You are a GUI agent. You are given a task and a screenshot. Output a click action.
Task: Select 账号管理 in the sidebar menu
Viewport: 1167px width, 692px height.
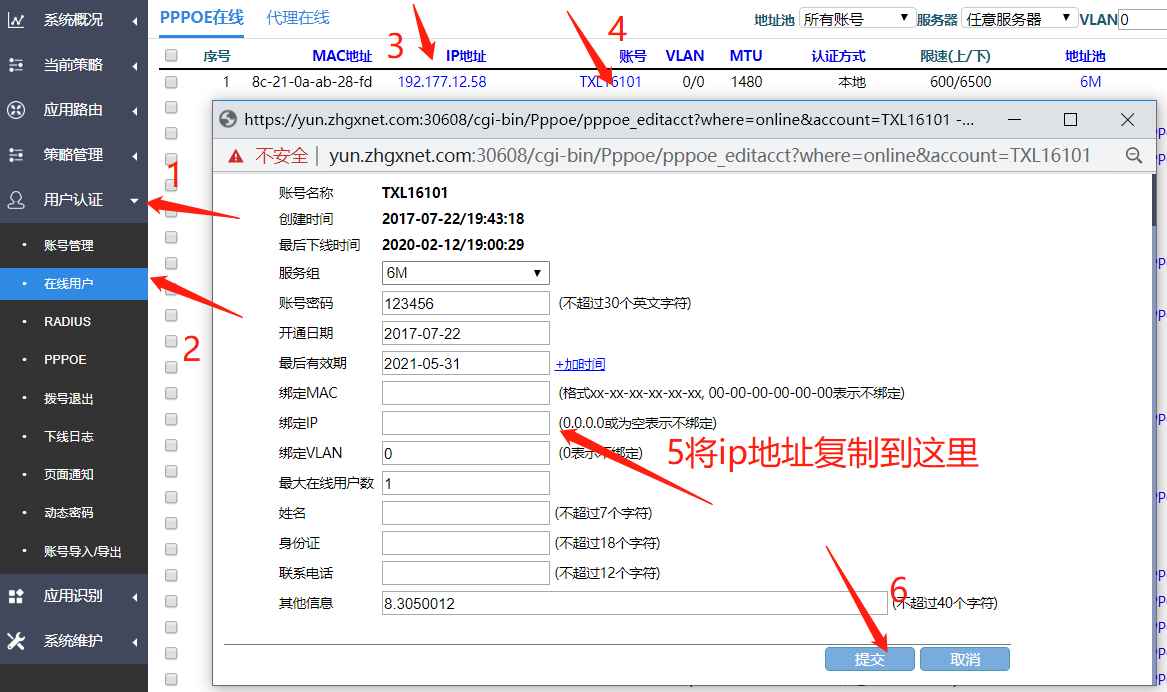click(68, 245)
